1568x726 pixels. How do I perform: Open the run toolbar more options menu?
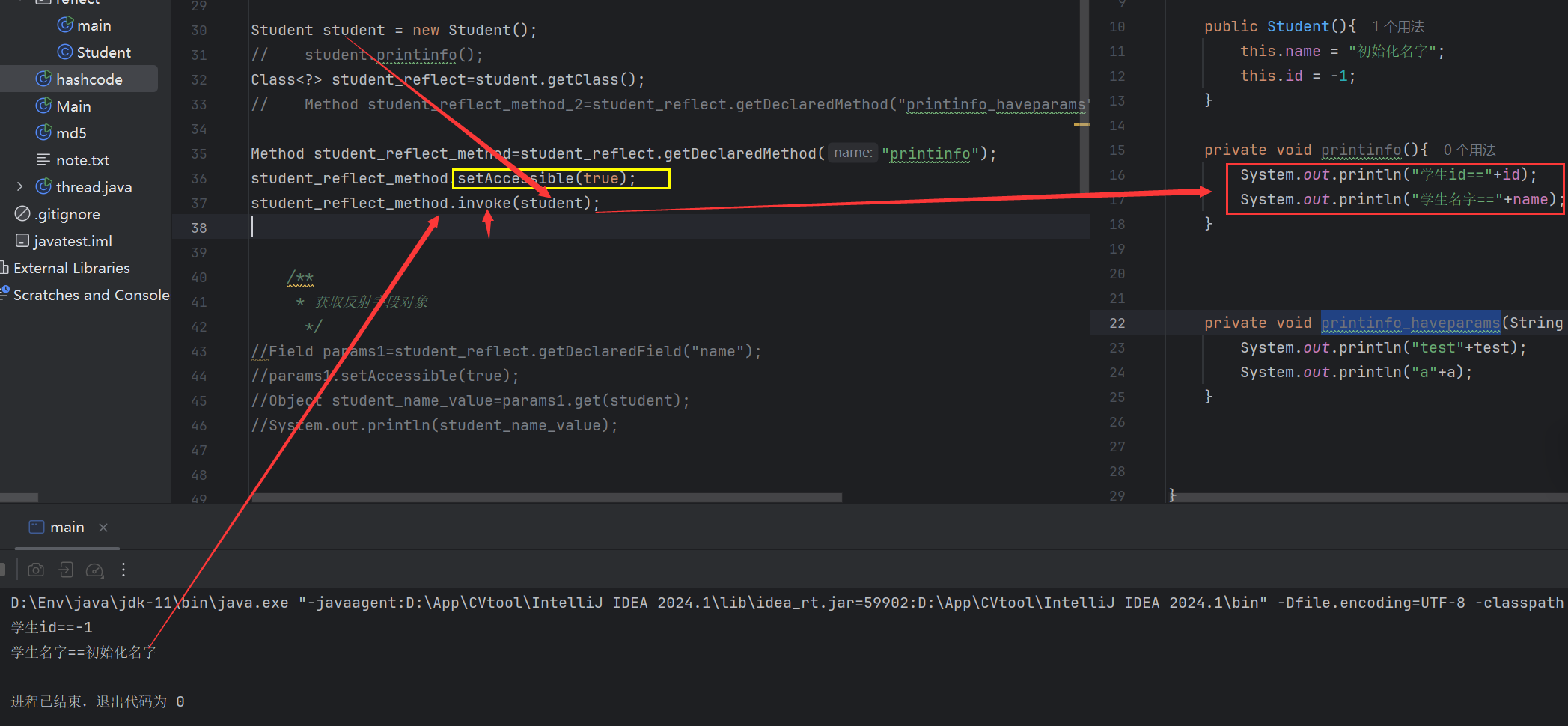pyautogui.click(x=123, y=570)
